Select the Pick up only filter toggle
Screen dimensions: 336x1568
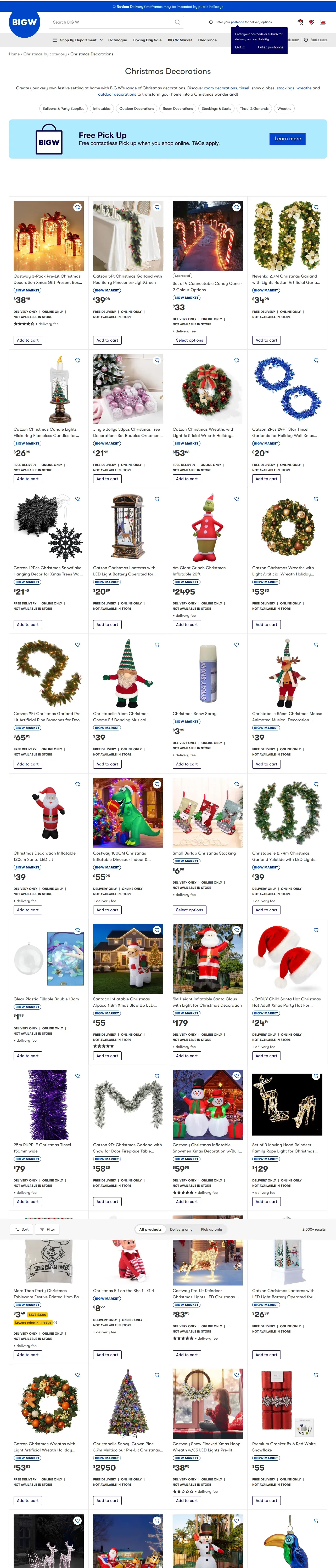tap(212, 1230)
